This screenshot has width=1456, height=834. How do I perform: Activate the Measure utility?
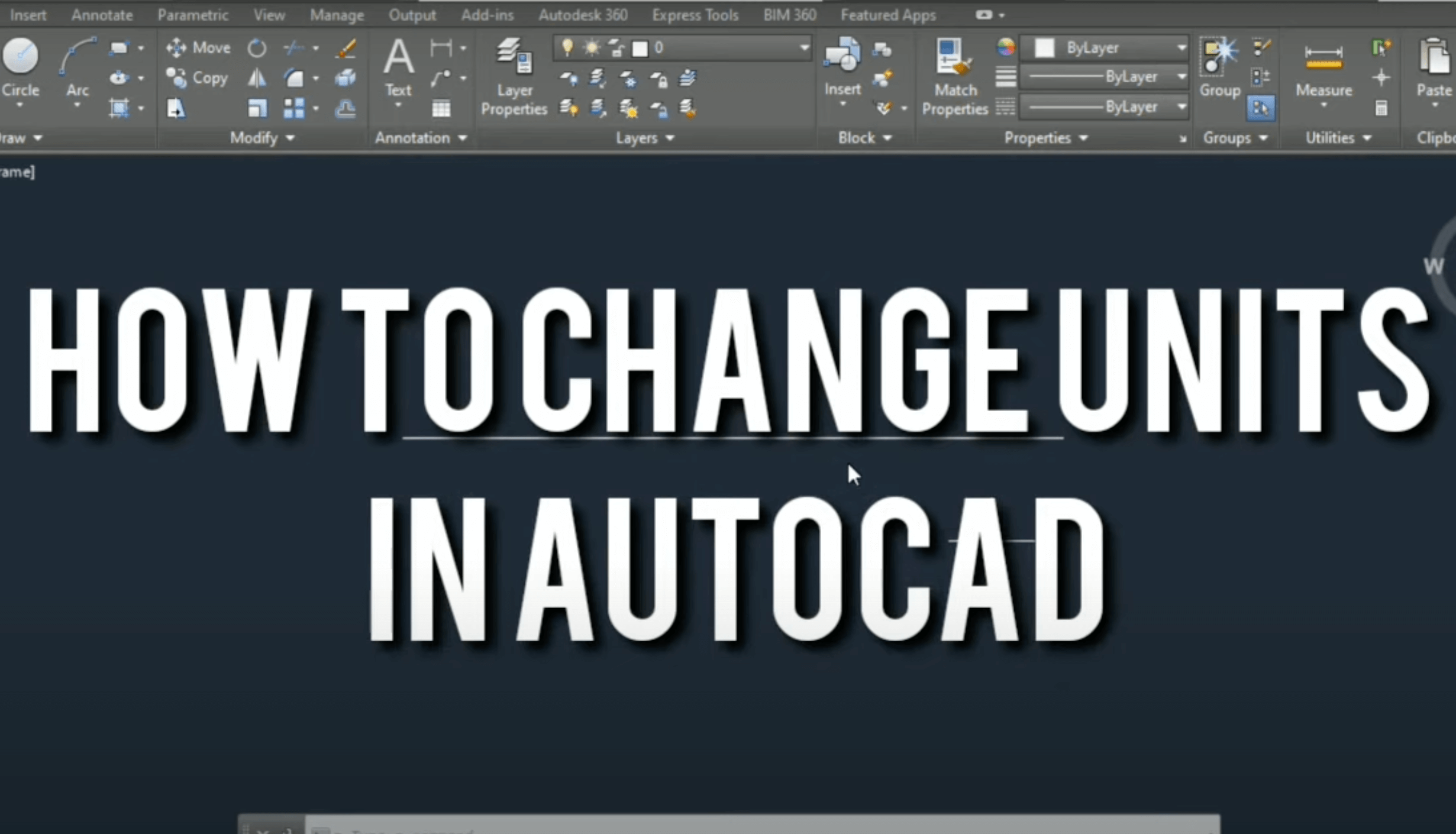1323,57
